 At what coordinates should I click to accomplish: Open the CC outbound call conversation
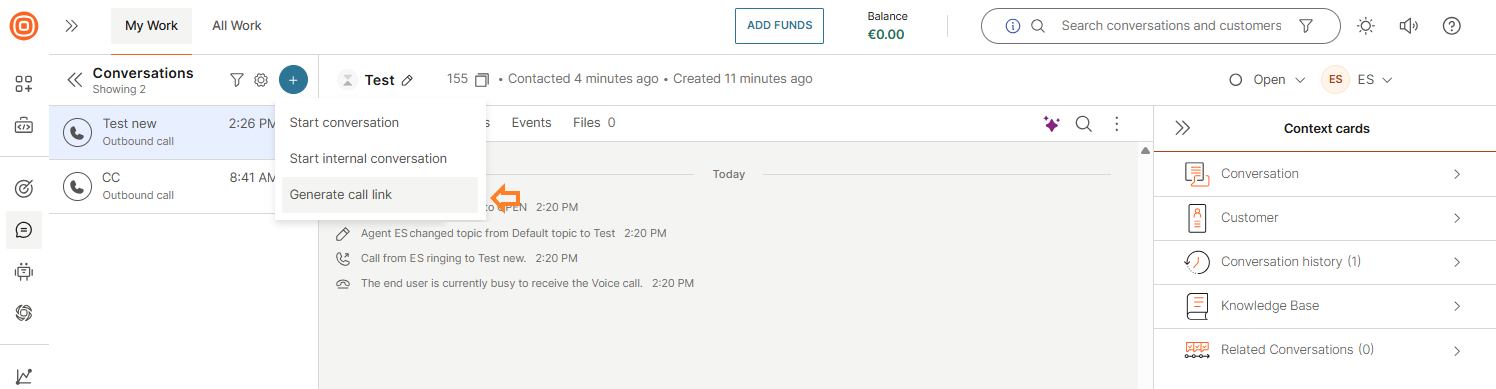tap(163, 186)
